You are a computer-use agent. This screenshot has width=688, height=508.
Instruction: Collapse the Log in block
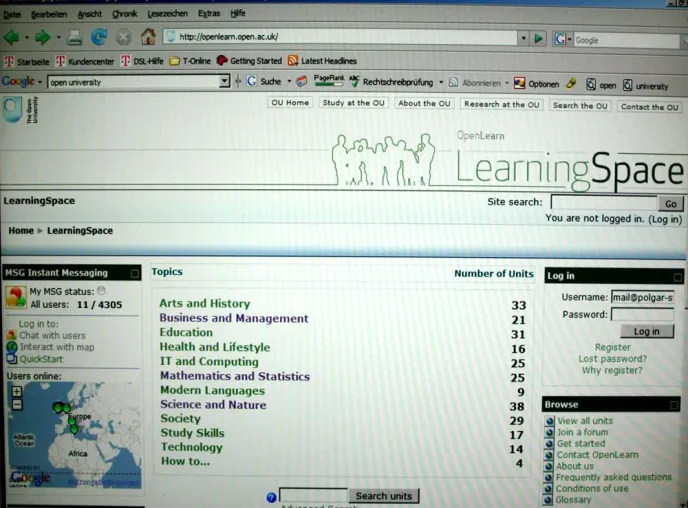coord(677,277)
